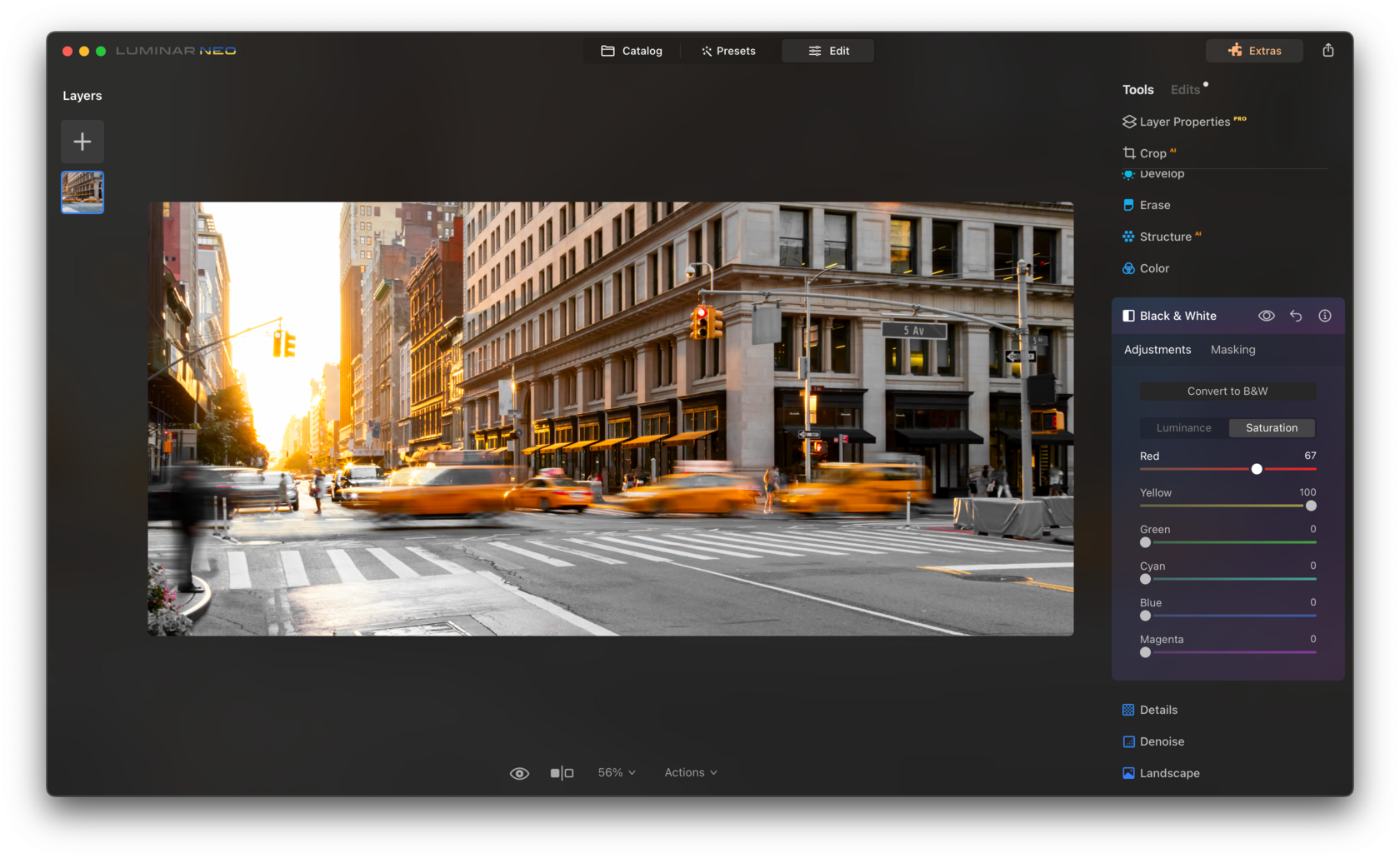Open Layer Properties
The width and height of the screenshot is (1400, 858).
(1184, 122)
